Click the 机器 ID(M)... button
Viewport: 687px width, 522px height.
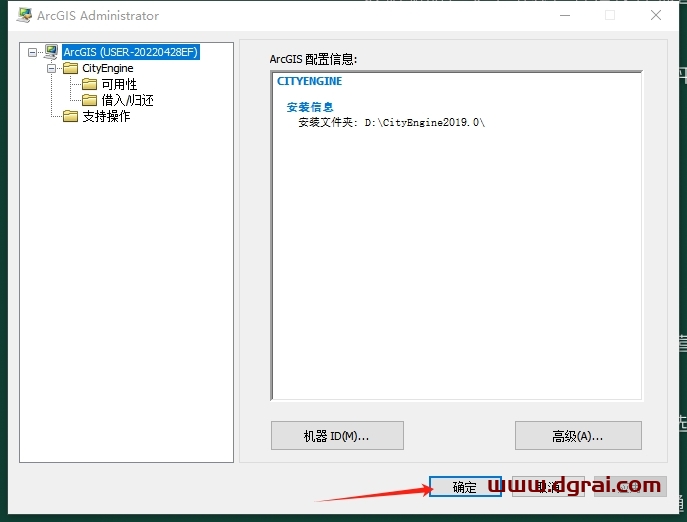tap(337, 436)
